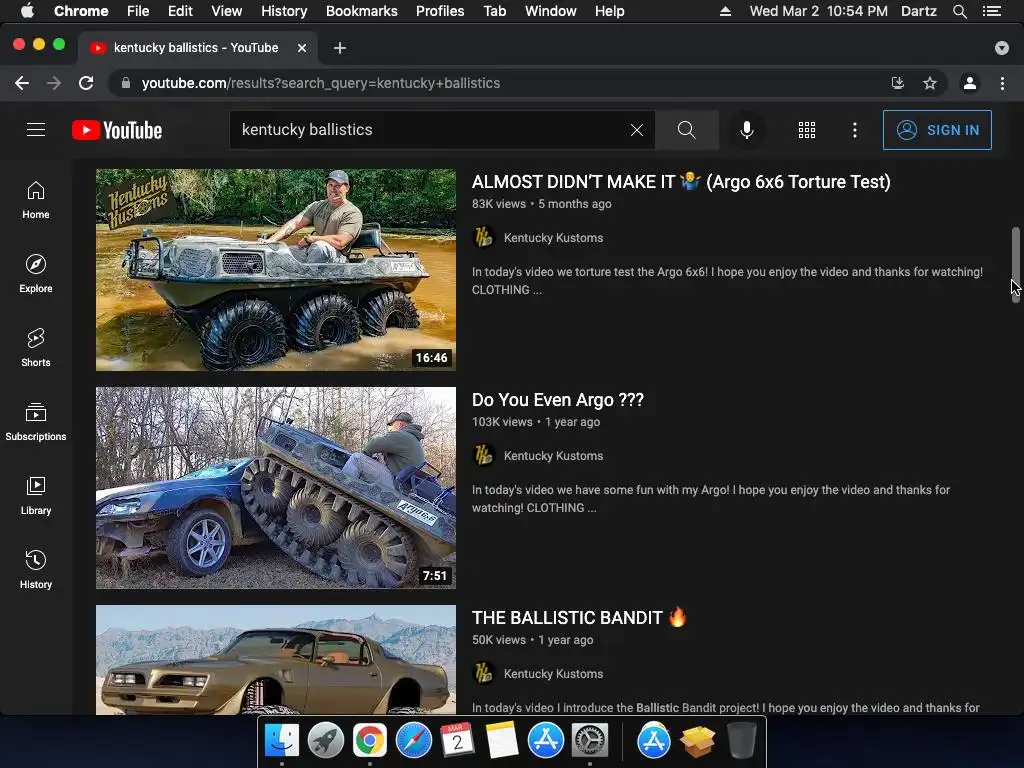Clear the search box with the X
The width and height of the screenshot is (1024, 768).
click(x=637, y=130)
